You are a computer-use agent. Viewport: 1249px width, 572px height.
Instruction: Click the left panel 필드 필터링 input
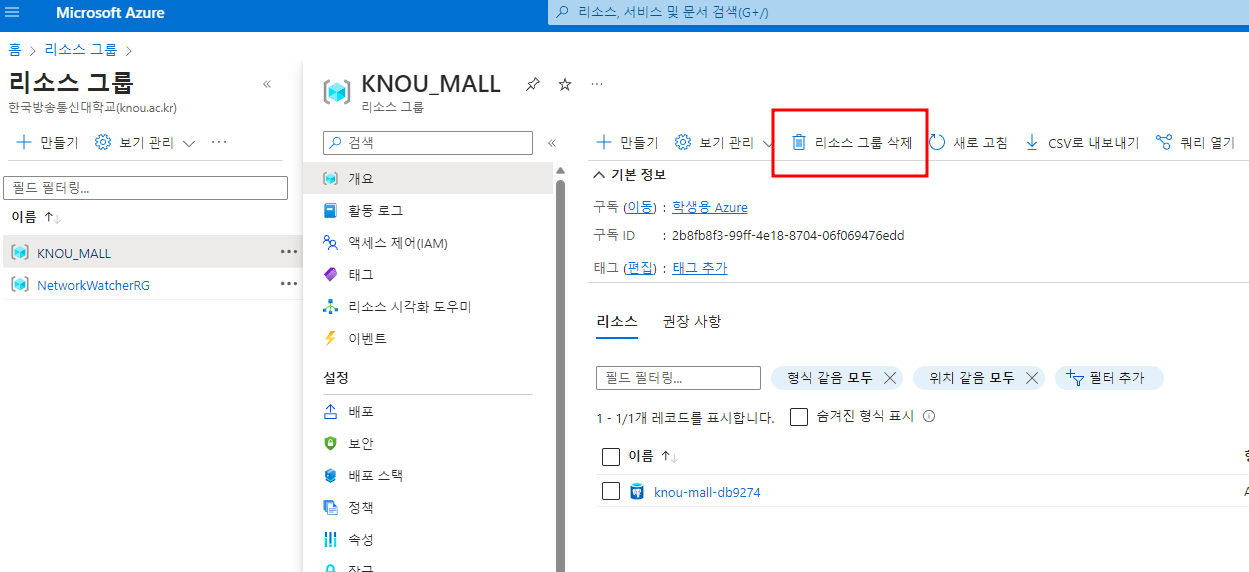click(x=147, y=188)
